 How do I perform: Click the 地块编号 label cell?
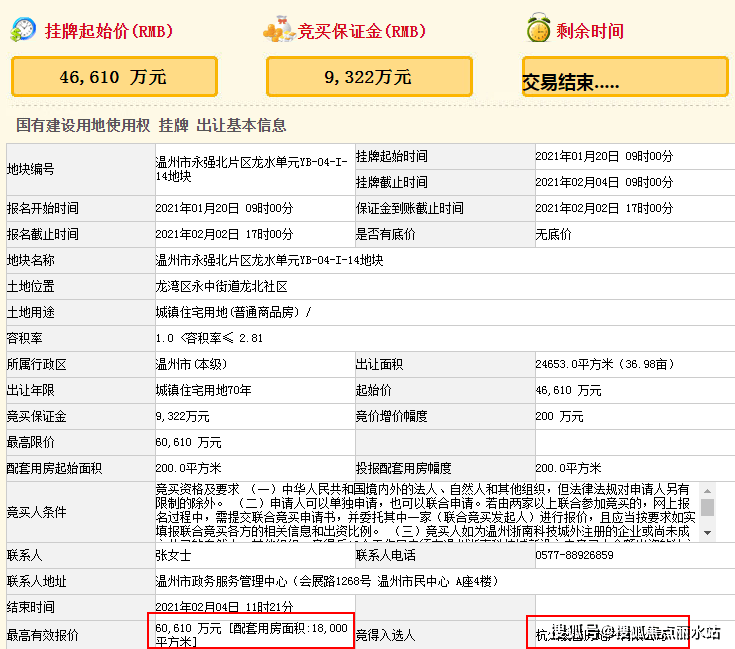click(x=81, y=169)
